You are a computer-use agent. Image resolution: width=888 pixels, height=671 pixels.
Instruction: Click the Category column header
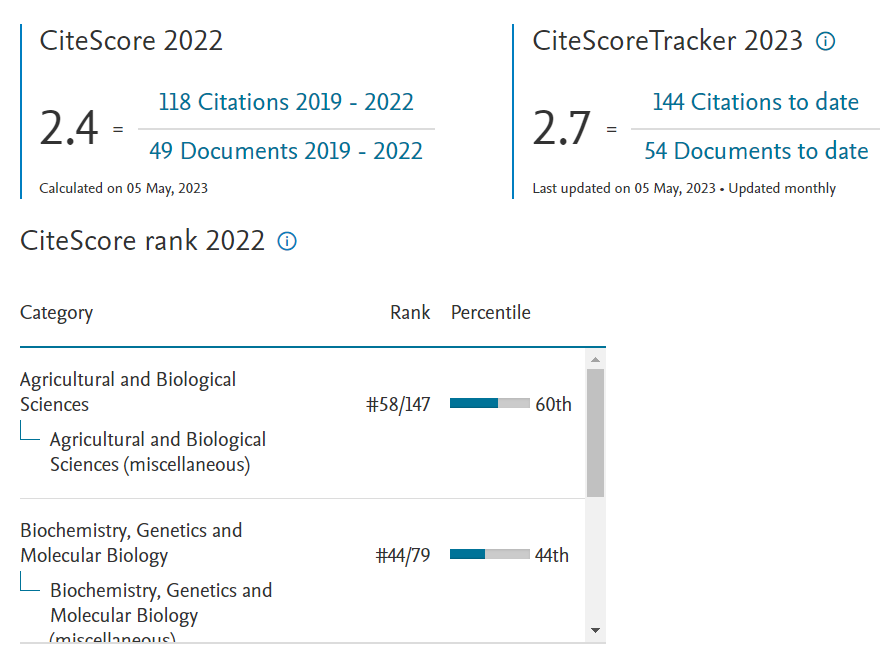(x=57, y=313)
